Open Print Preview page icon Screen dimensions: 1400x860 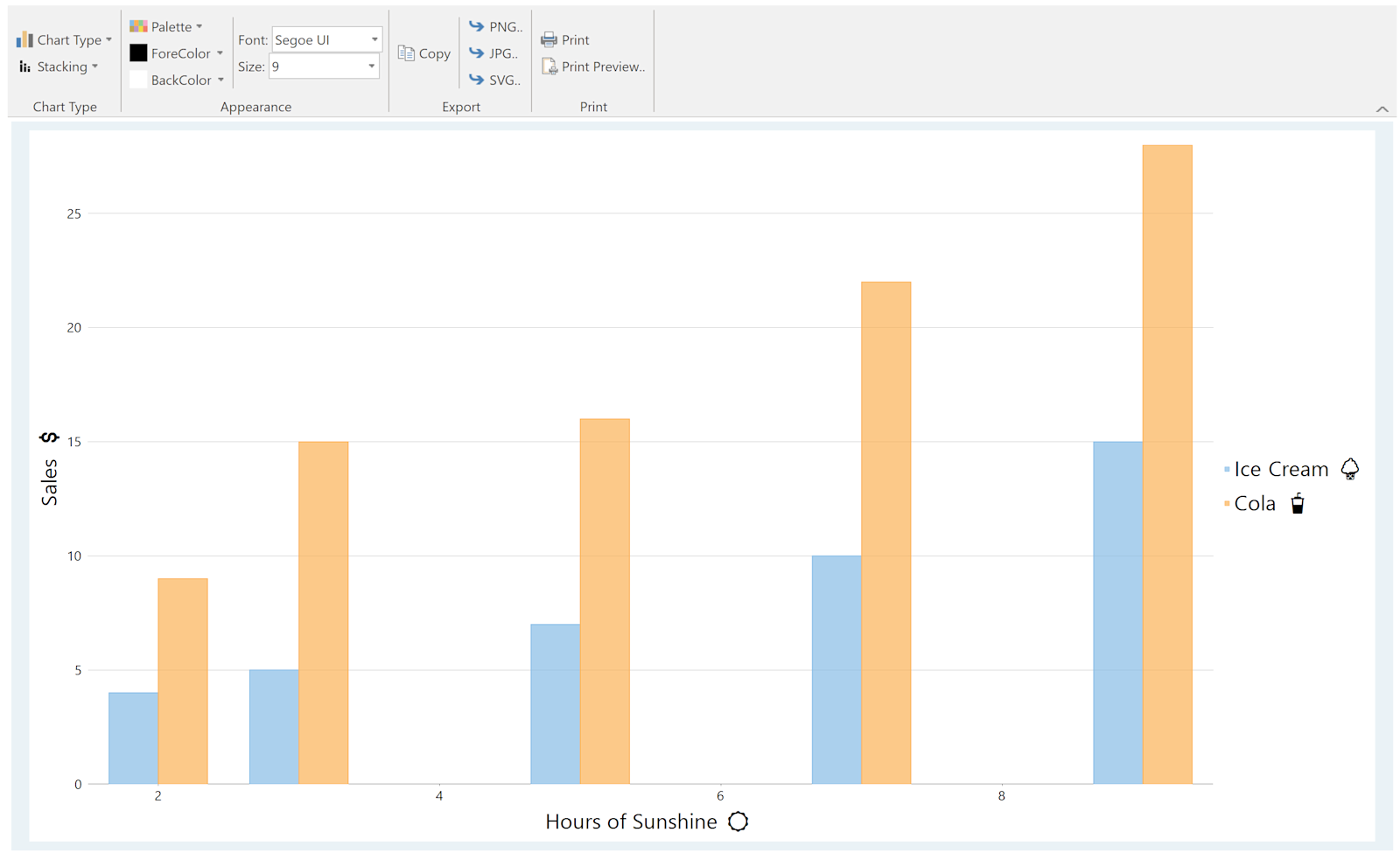pos(549,66)
